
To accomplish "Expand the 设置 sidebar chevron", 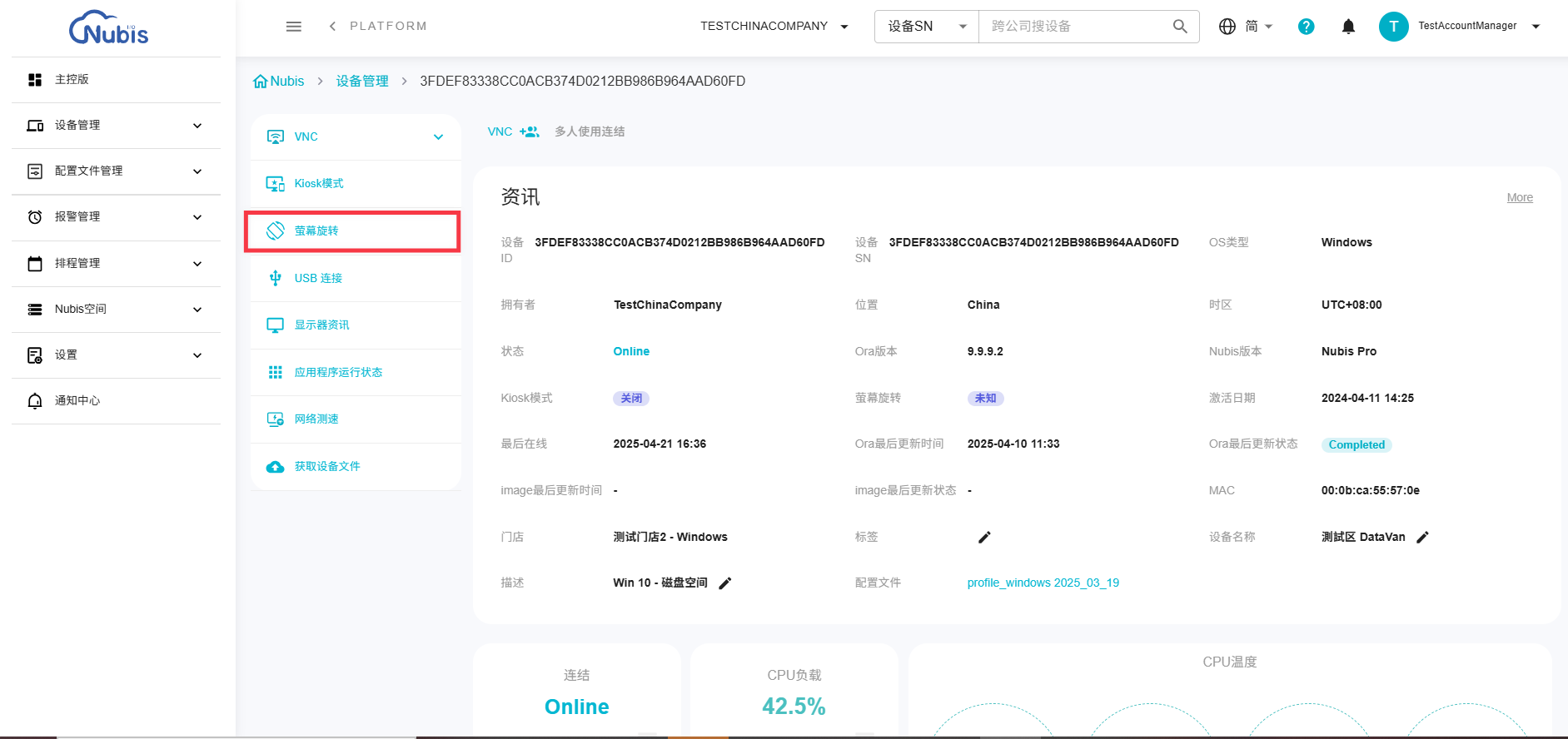I will 197,355.
